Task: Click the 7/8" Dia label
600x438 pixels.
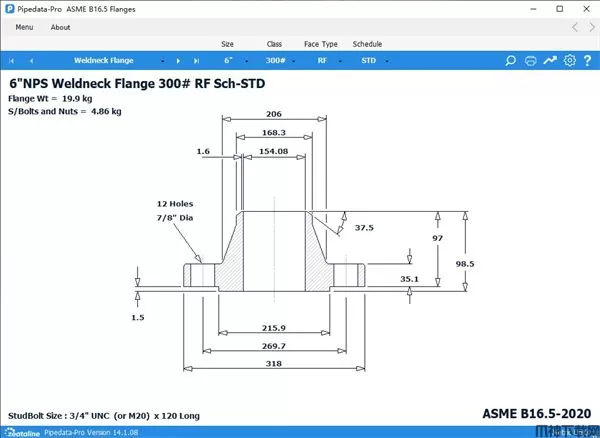Action: 175,218
